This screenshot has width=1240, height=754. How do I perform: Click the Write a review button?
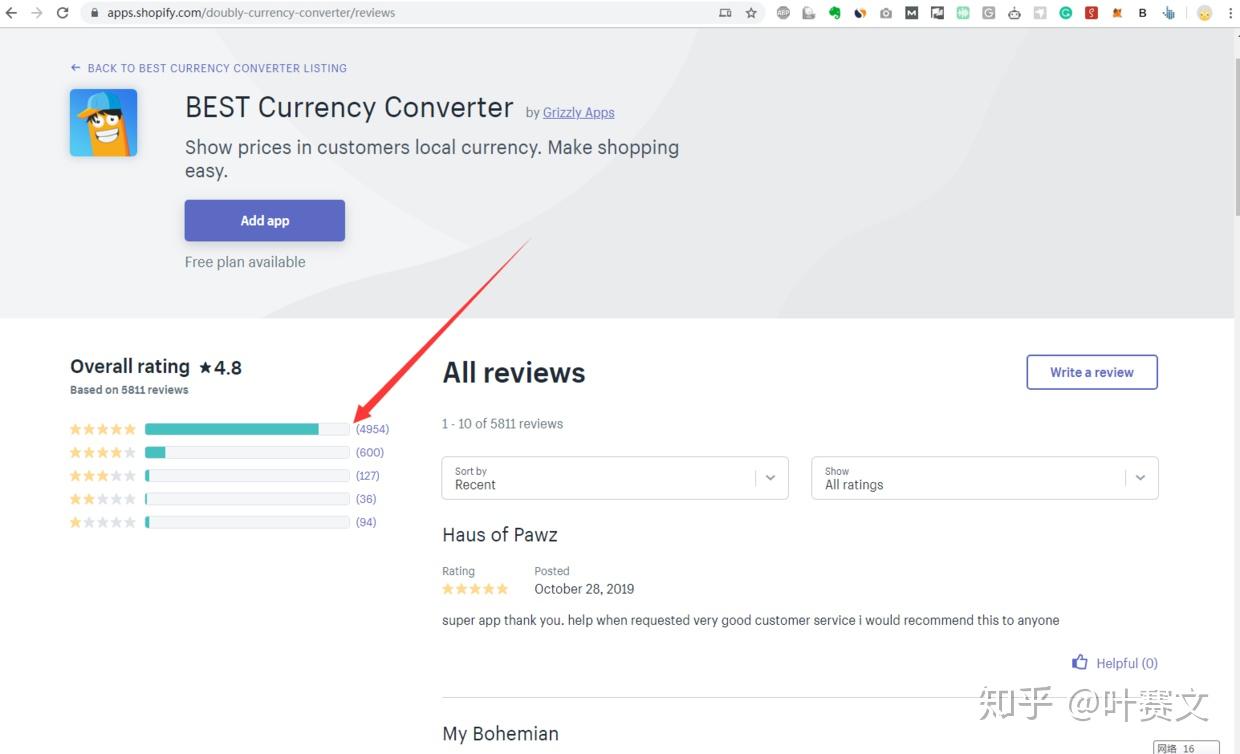(1092, 372)
